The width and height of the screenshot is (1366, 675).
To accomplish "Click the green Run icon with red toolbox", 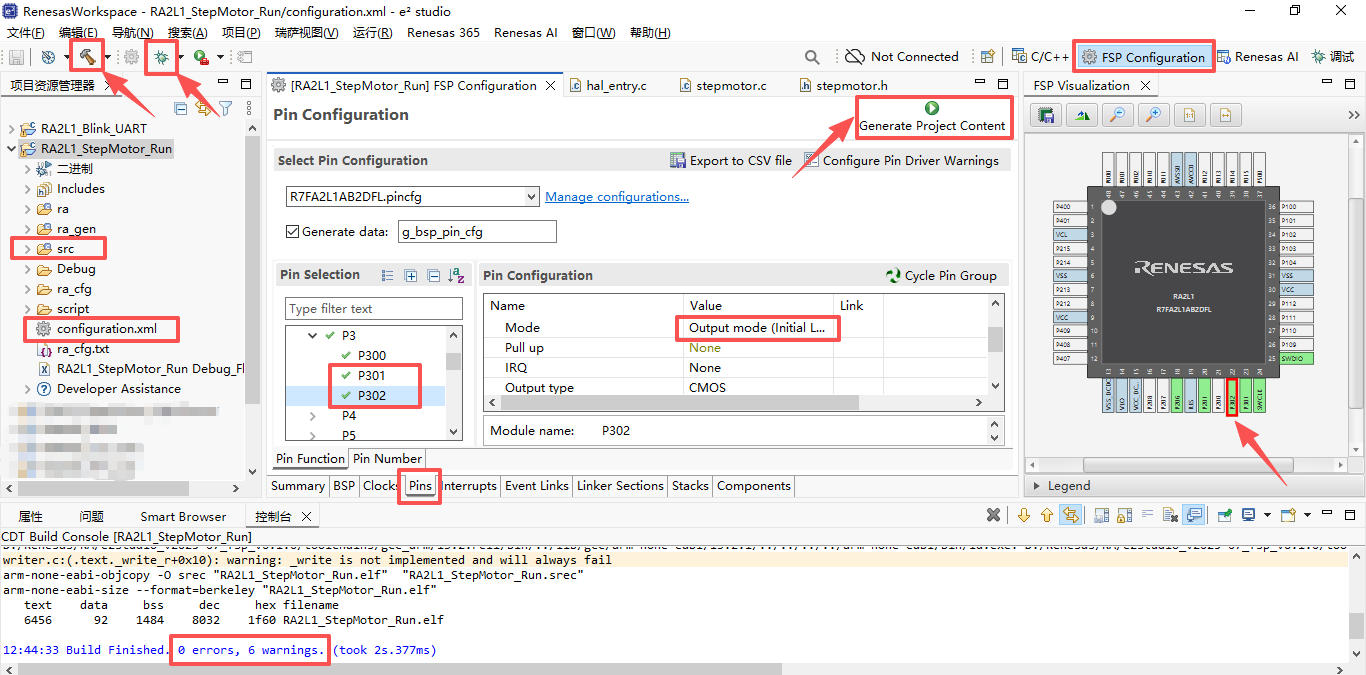I will tap(201, 57).
